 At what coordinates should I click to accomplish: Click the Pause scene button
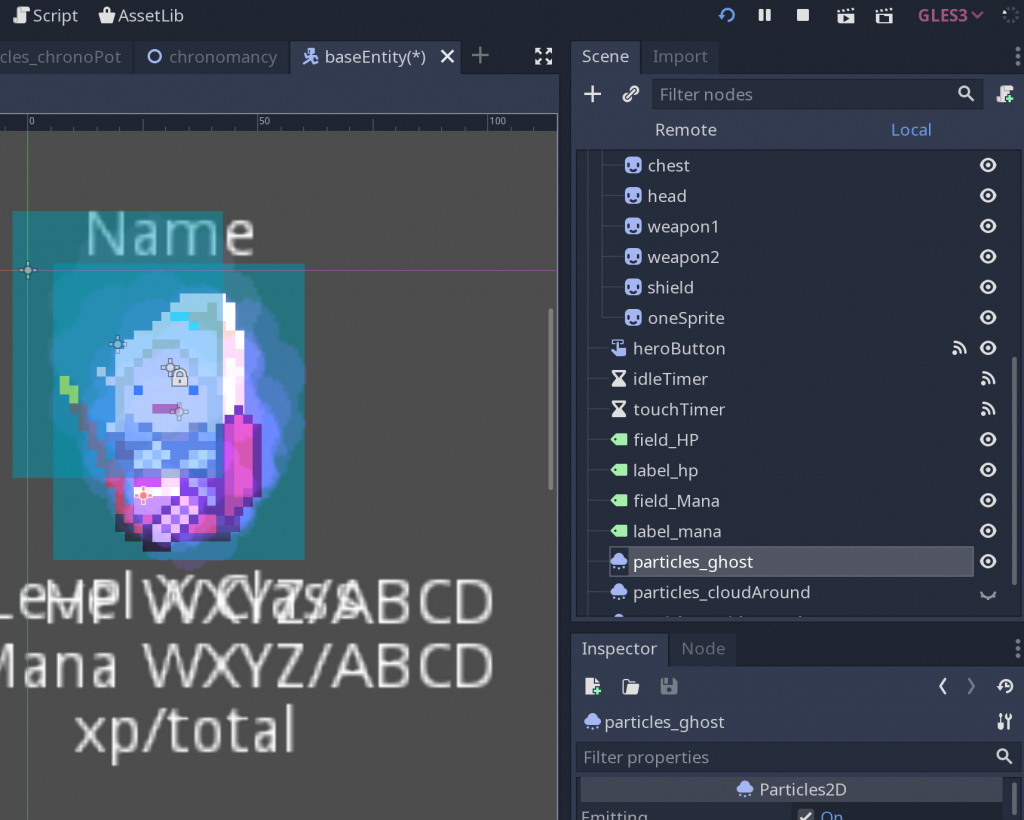tap(765, 15)
